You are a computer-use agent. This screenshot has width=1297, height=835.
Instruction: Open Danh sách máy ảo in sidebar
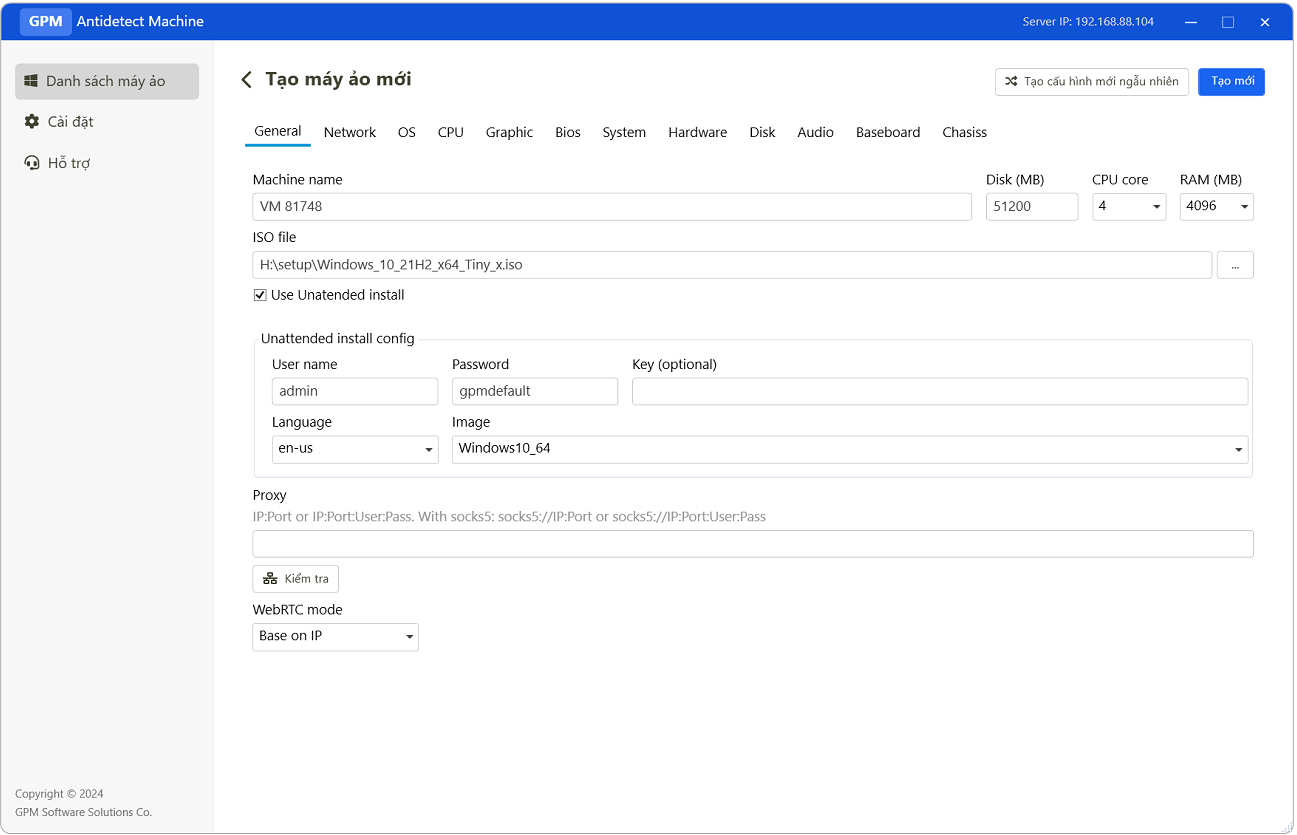pyautogui.click(x=106, y=81)
